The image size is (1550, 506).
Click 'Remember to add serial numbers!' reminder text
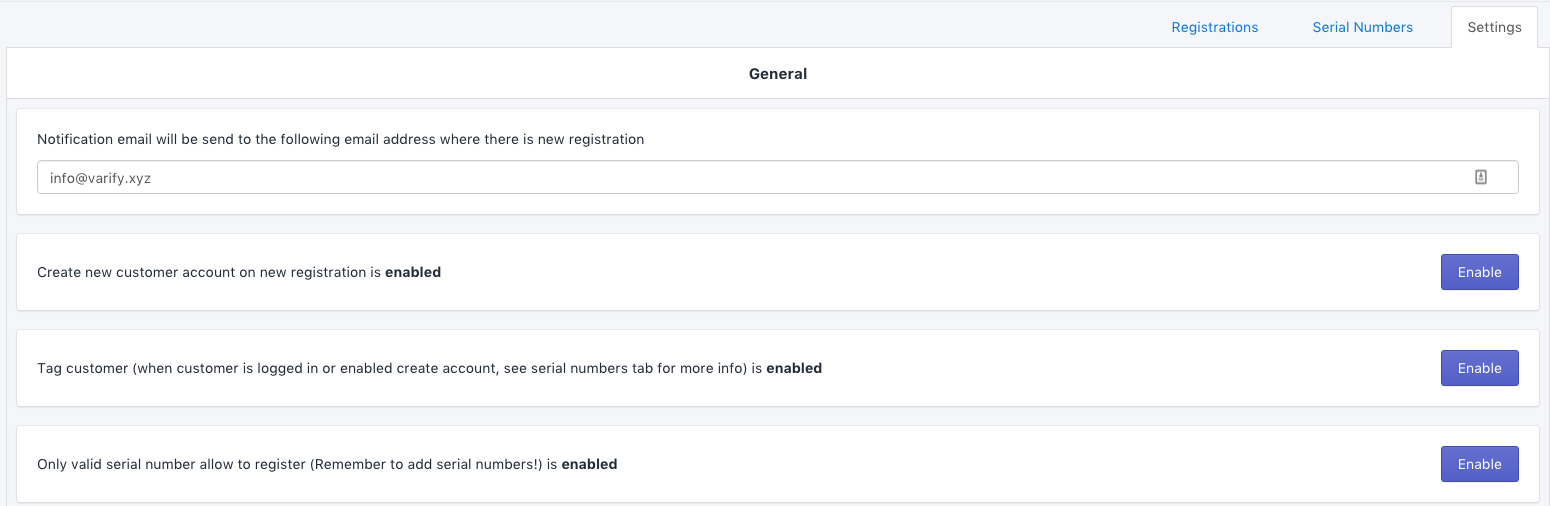[x=427, y=464]
